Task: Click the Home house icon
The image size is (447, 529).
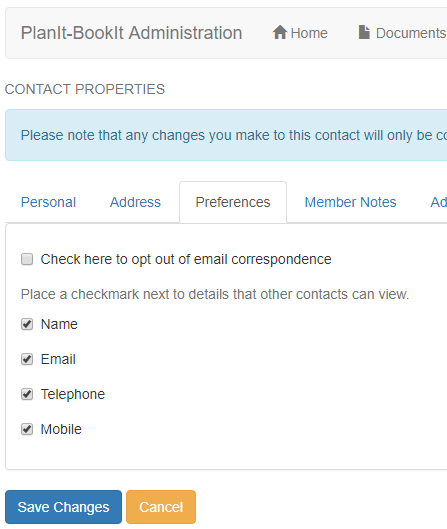Action: click(x=280, y=32)
